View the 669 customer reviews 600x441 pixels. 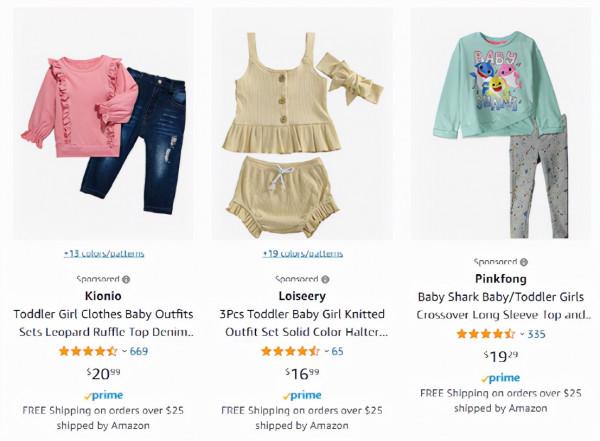point(139,351)
